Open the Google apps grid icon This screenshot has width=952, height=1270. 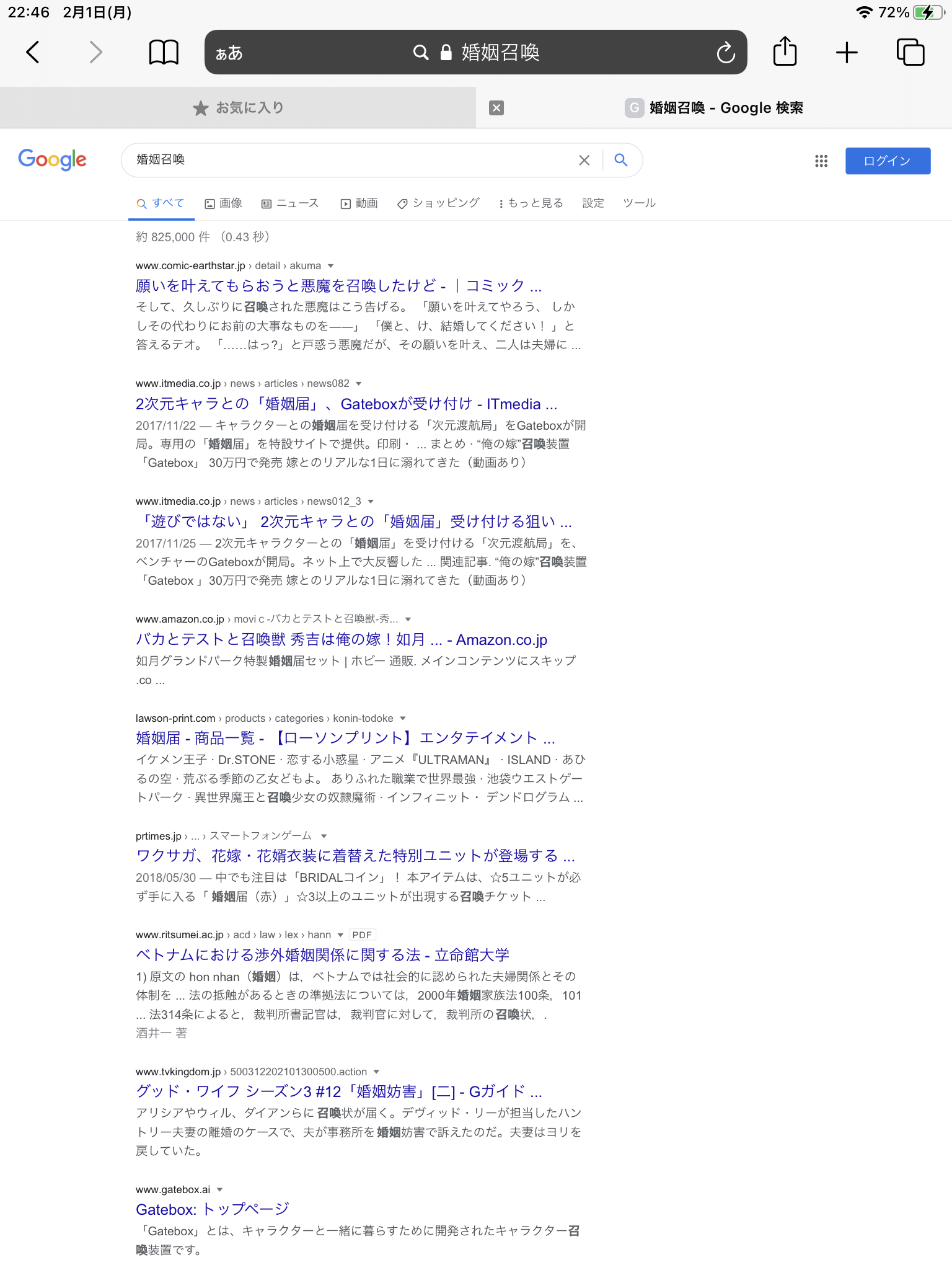821,161
